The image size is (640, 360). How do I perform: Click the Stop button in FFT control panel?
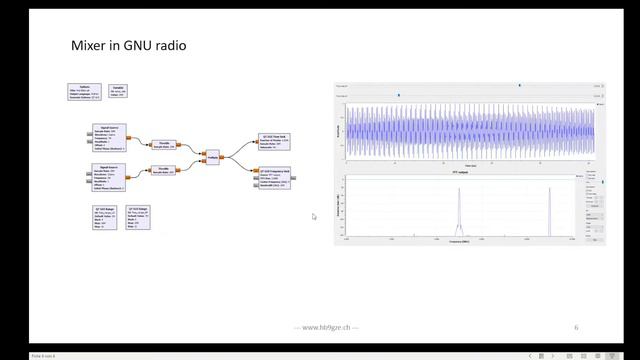[x=595, y=240]
